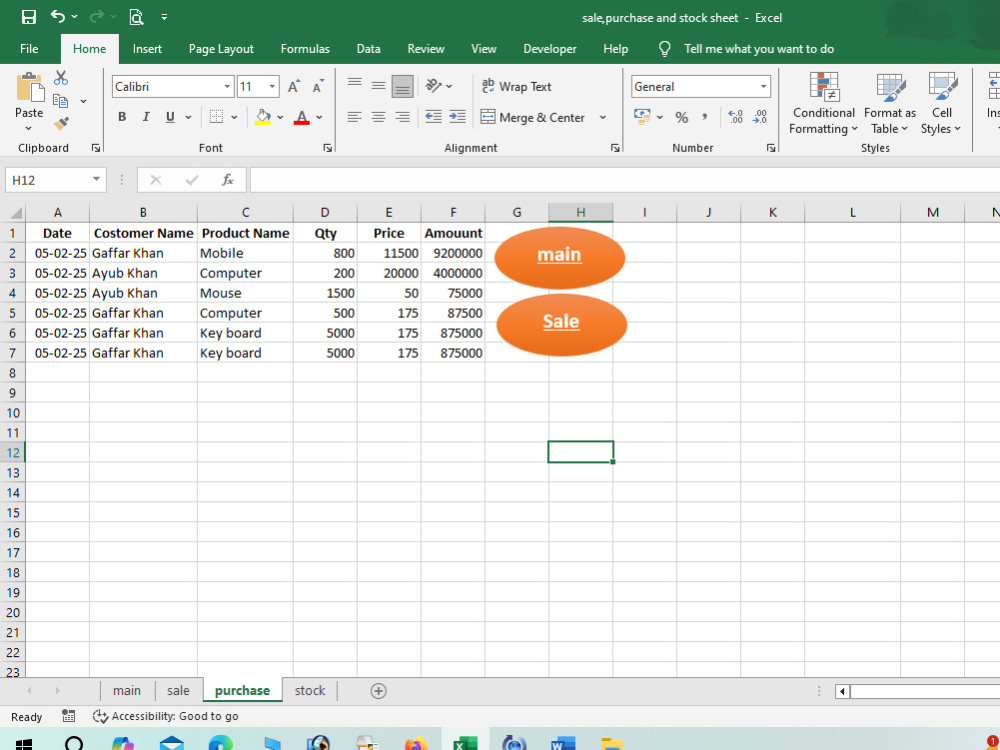Toggle Merge & Center
This screenshot has height=750, width=1000.
[533, 117]
